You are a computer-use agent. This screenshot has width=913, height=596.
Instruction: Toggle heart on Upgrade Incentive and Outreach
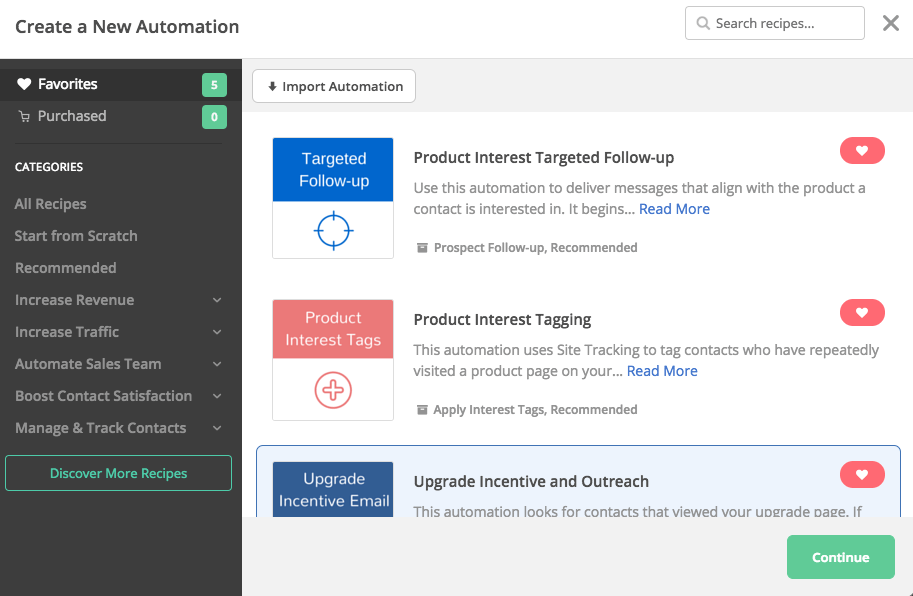862,474
